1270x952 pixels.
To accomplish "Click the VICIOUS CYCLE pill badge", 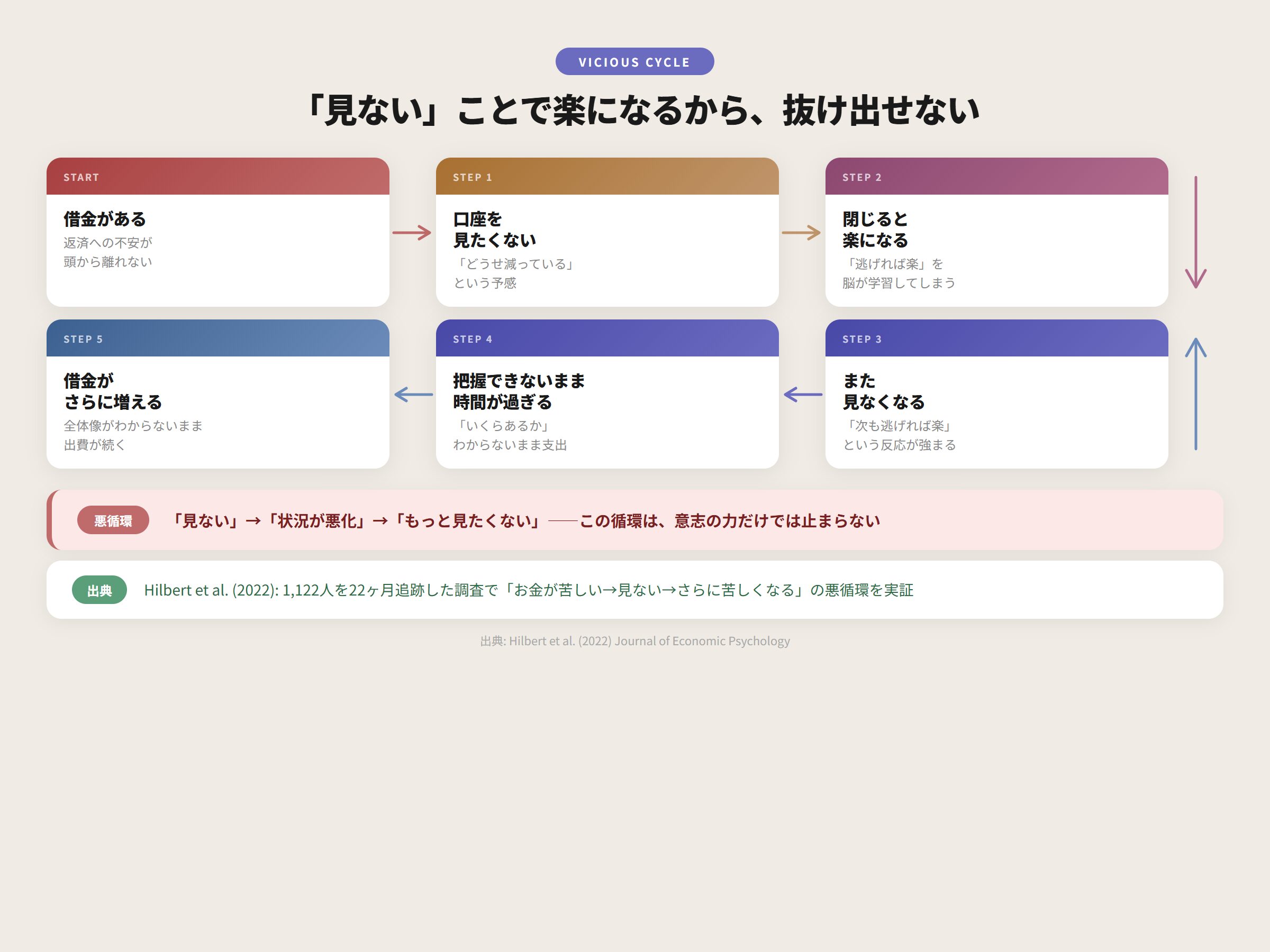I will click(x=634, y=61).
